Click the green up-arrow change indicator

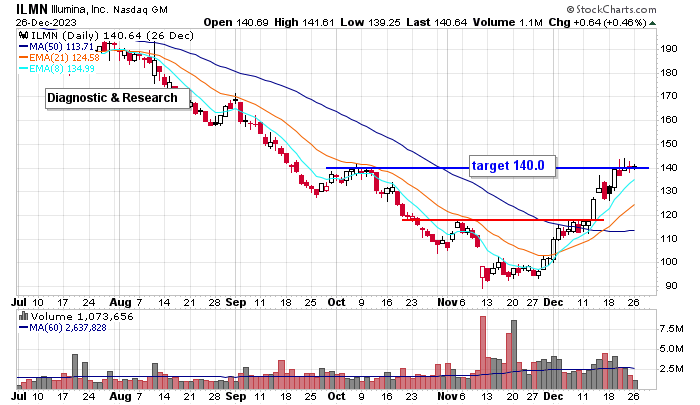652,23
